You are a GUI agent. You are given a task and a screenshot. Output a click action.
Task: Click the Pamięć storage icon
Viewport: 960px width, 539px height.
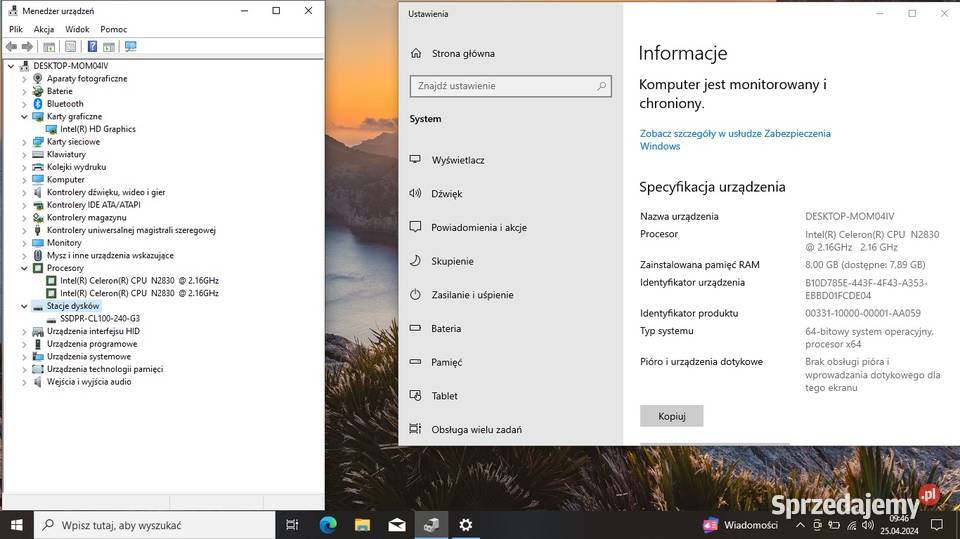coord(415,361)
